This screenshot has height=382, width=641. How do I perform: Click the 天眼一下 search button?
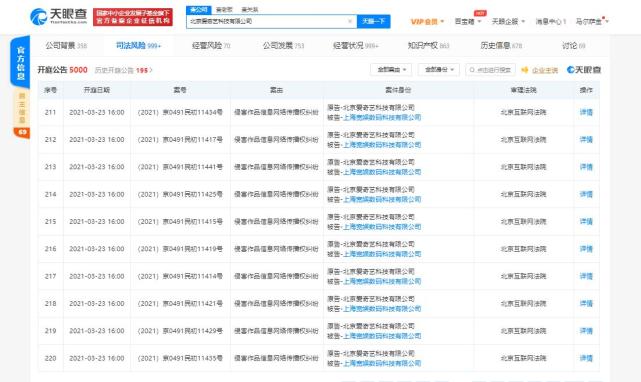[374, 21]
